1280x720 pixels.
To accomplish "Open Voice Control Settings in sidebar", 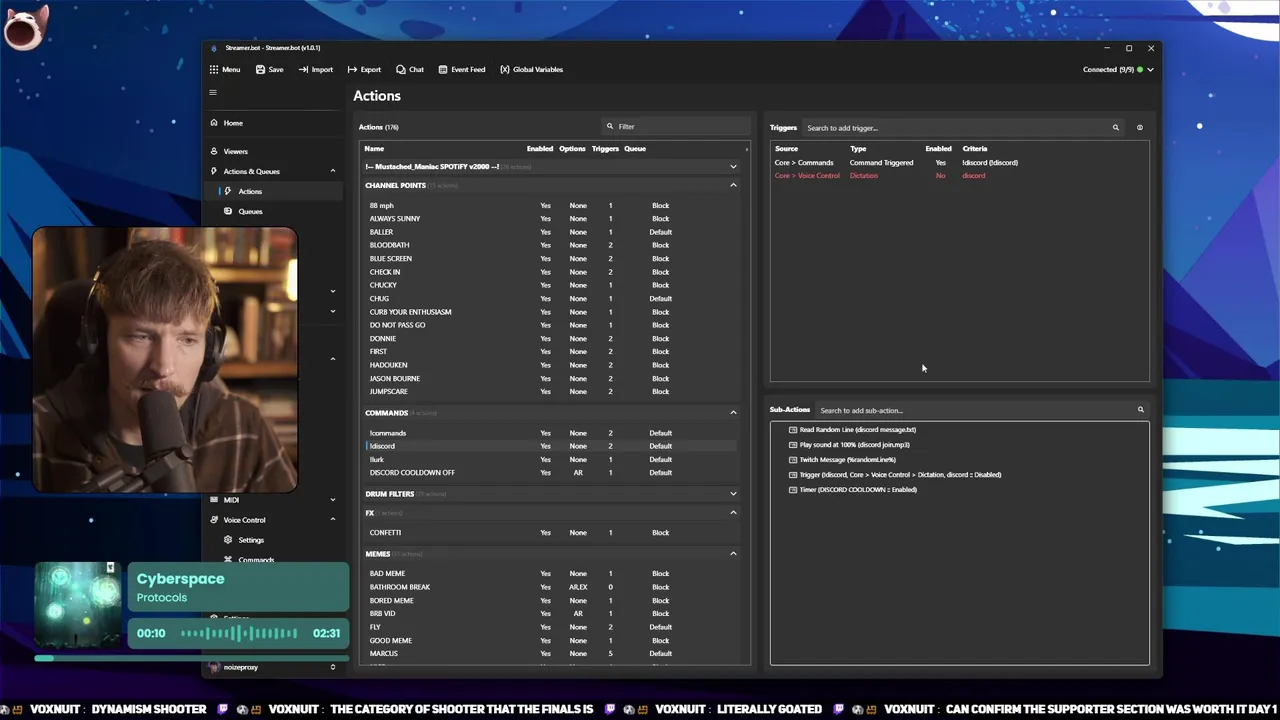I will [x=251, y=540].
